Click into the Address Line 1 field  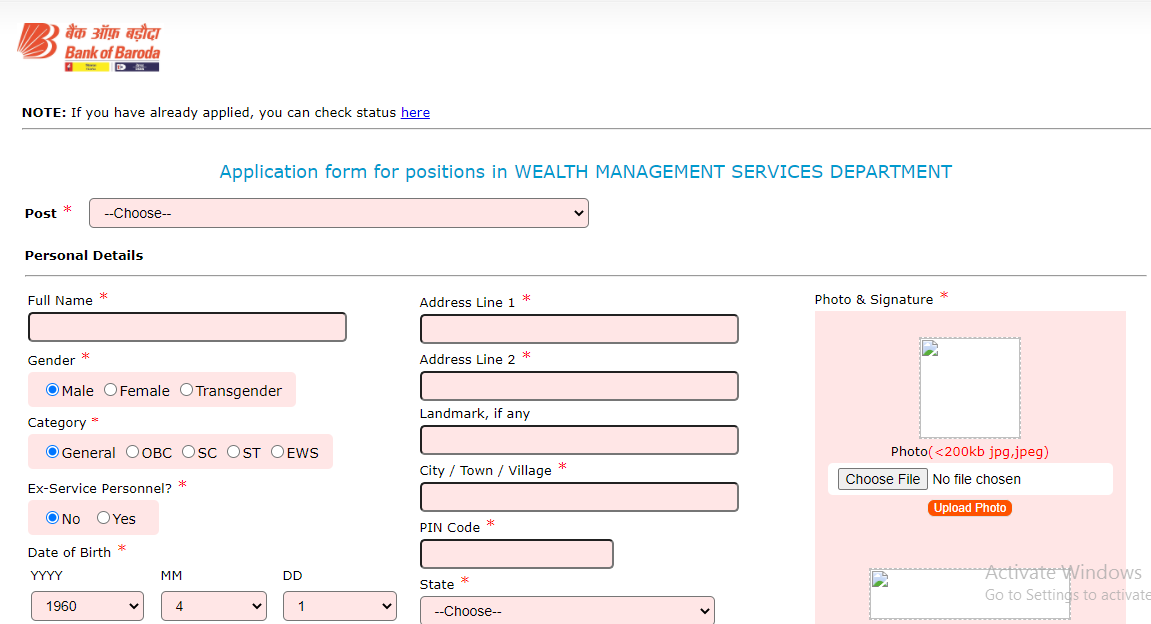(579, 329)
